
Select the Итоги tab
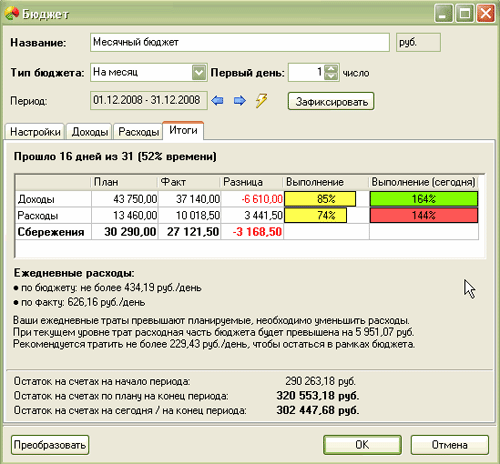point(183,130)
